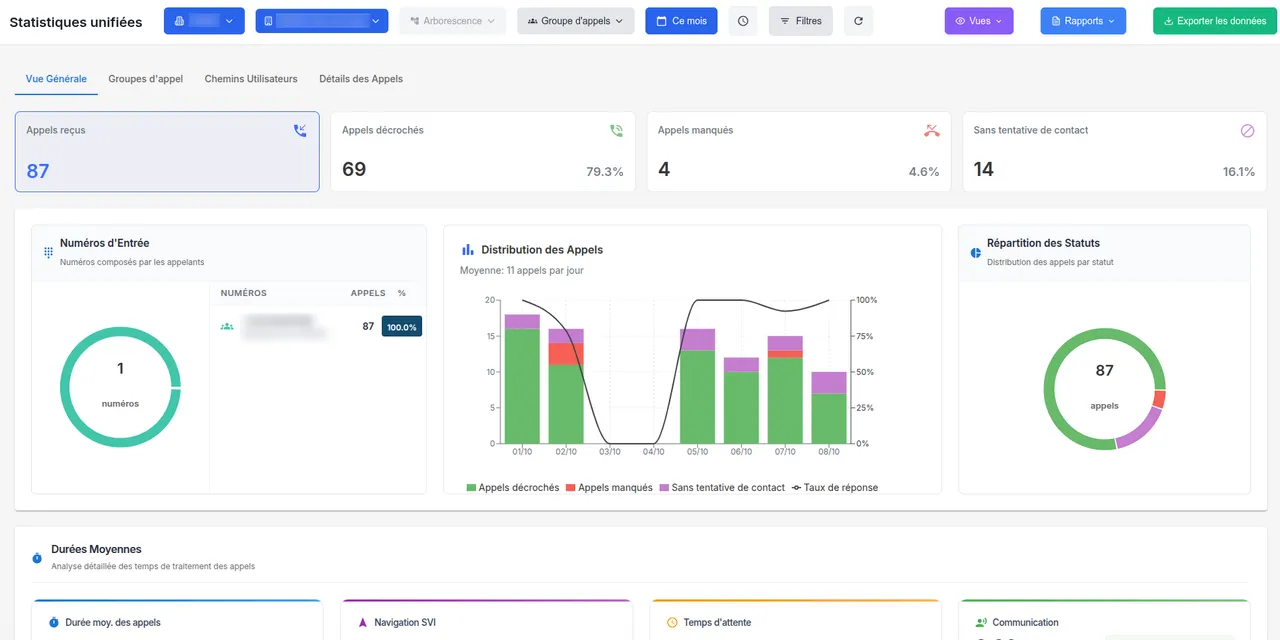
Task: Toggle the Appels décrochés legend entry
Action: (513, 488)
